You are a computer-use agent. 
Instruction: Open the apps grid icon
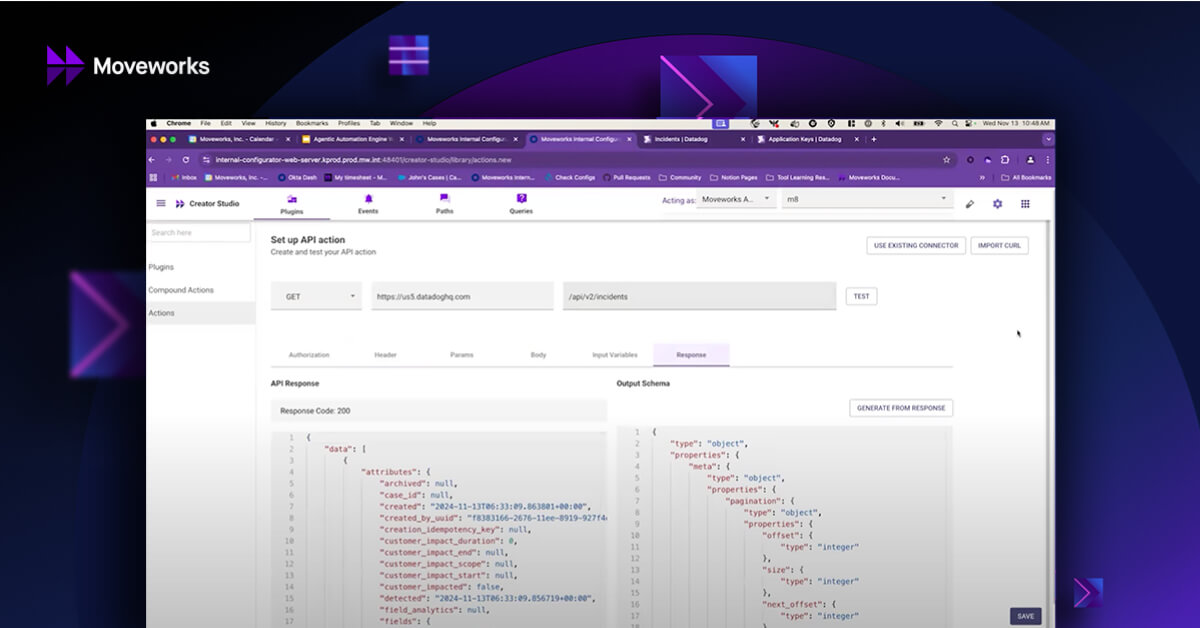point(1025,204)
